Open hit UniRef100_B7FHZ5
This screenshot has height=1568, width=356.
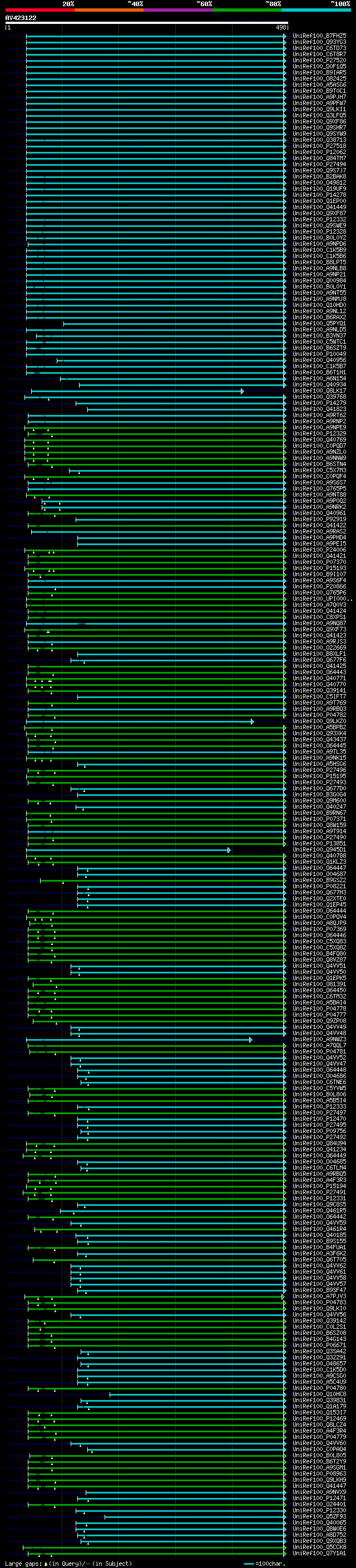[x=319, y=36]
